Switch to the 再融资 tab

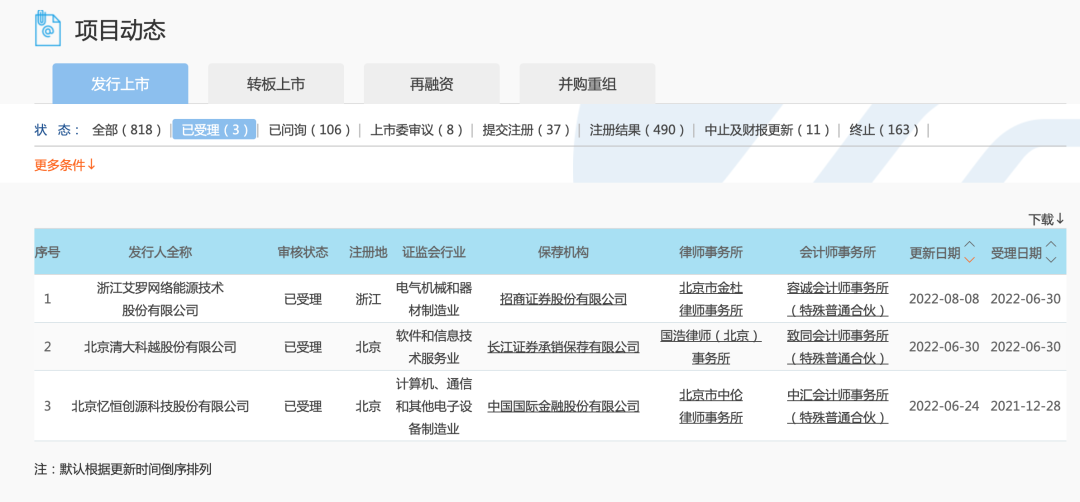[x=432, y=84]
